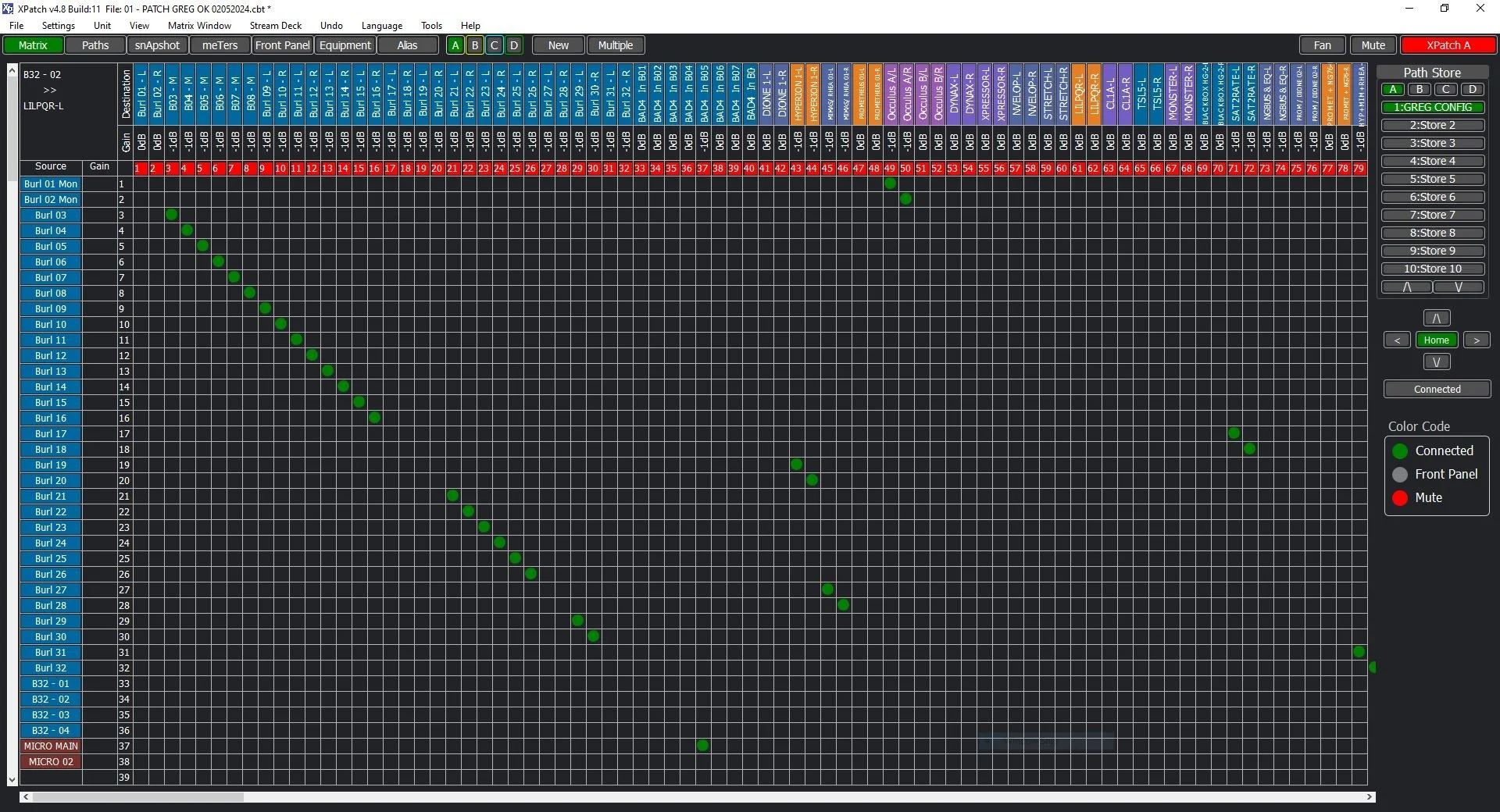The image size is (1500, 812).
Task: Click the left navigation arrow beside Home
Action: click(1396, 340)
